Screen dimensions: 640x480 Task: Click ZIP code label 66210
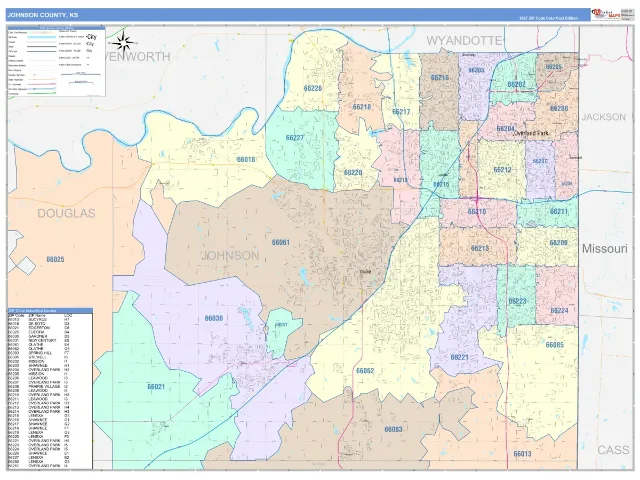(x=477, y=211)
